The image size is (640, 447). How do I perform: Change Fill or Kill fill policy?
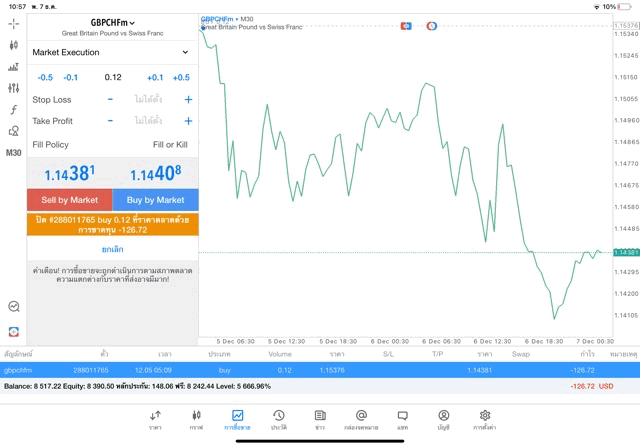pyautogui.click(x=170, y=145)
